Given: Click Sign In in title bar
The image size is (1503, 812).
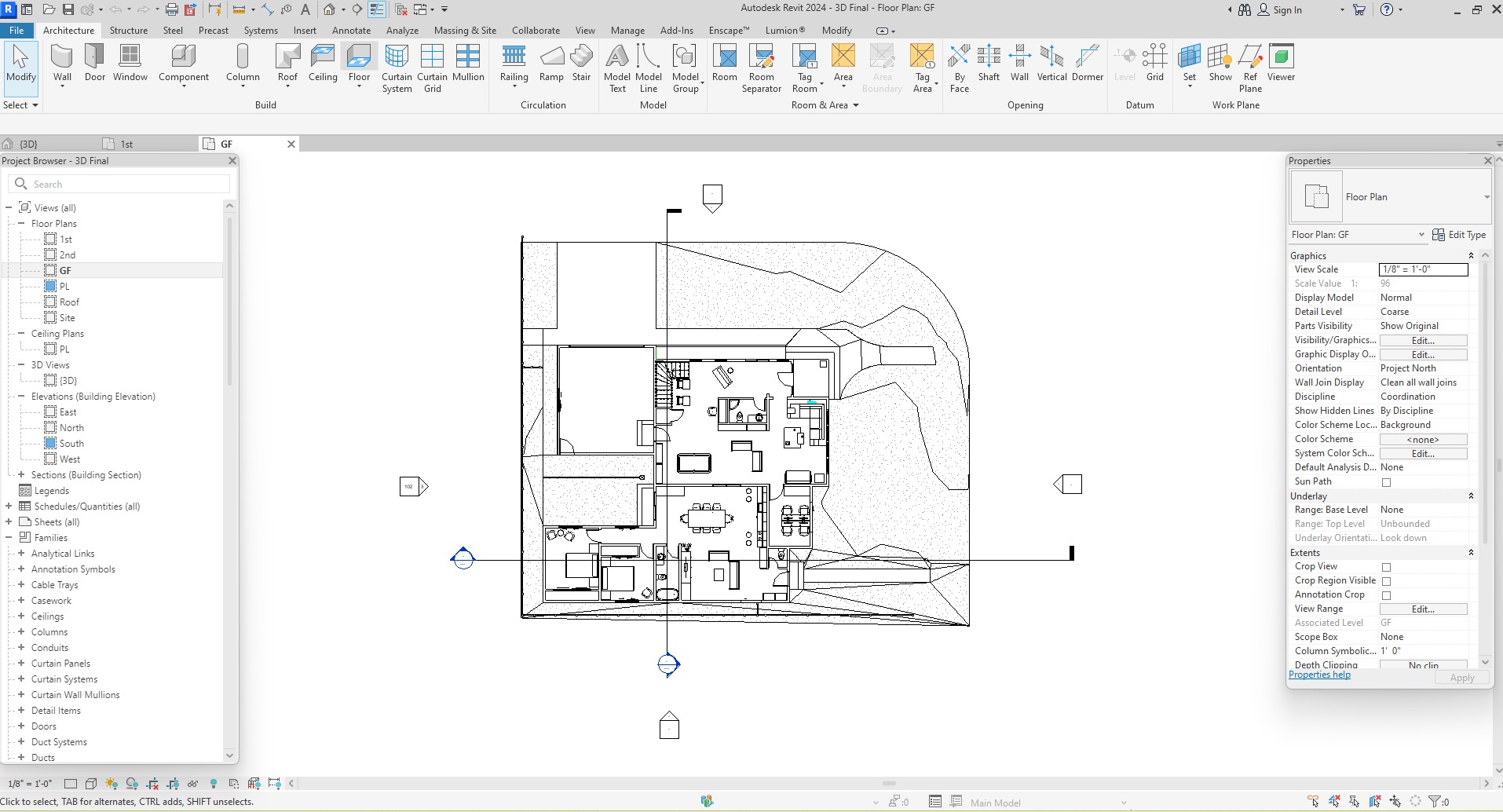Looking at the screenshot, I should pyautogui.click(x=1279, y=9).
